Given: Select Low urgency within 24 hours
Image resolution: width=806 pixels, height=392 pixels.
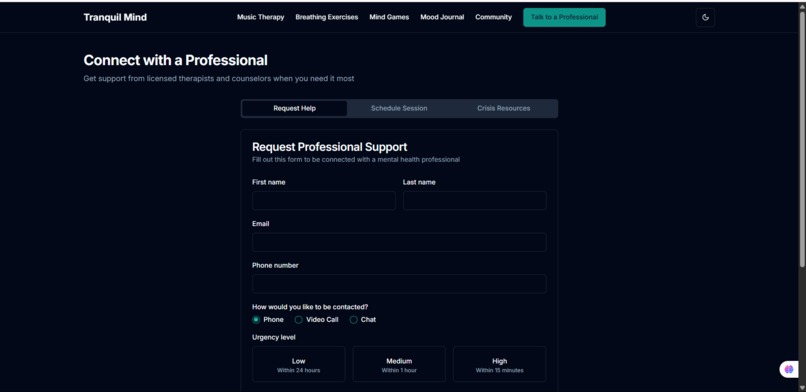Looking at the screenshot, I should click(299, 364).
